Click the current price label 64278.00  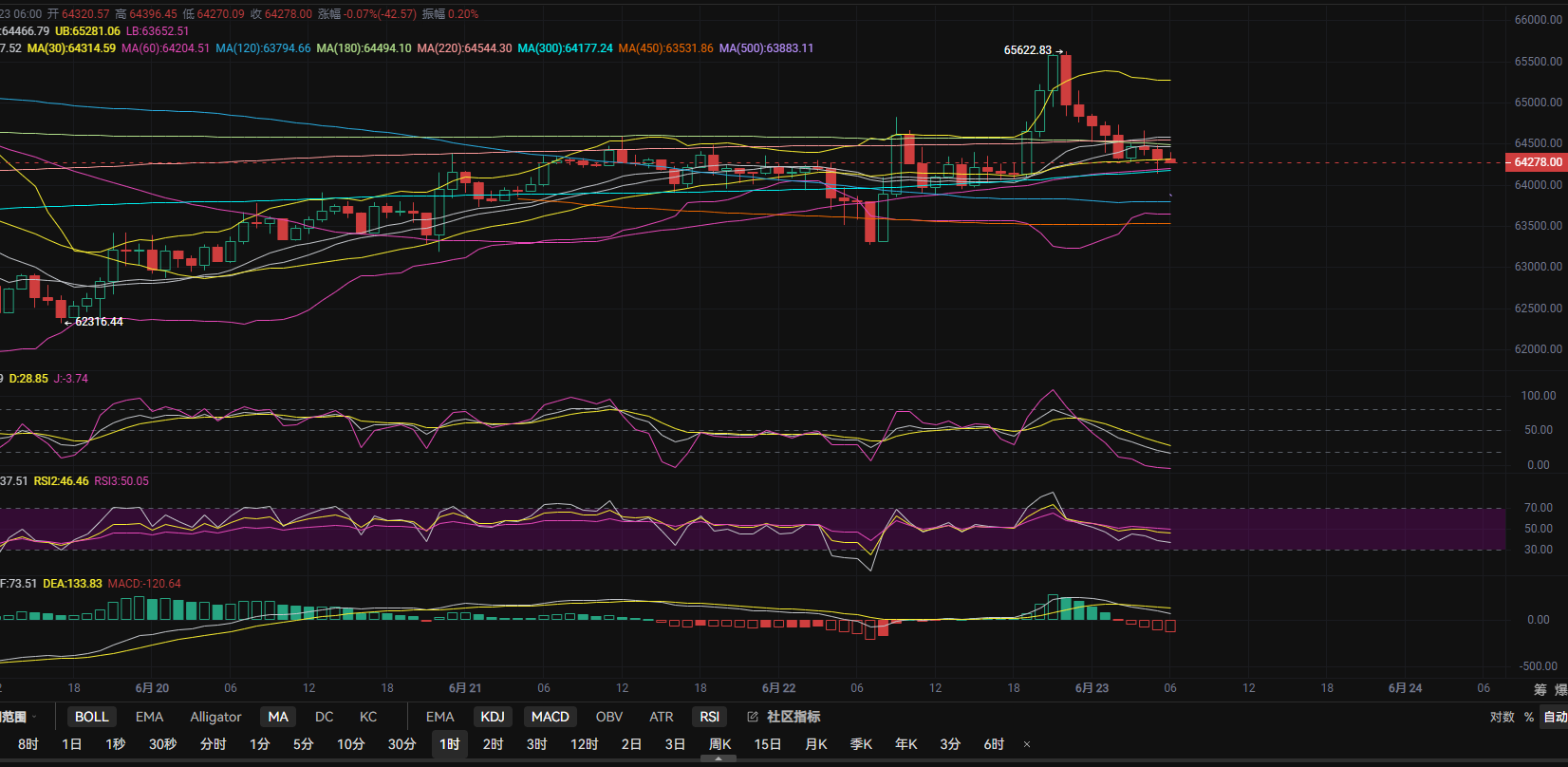tap(1536, 162)
